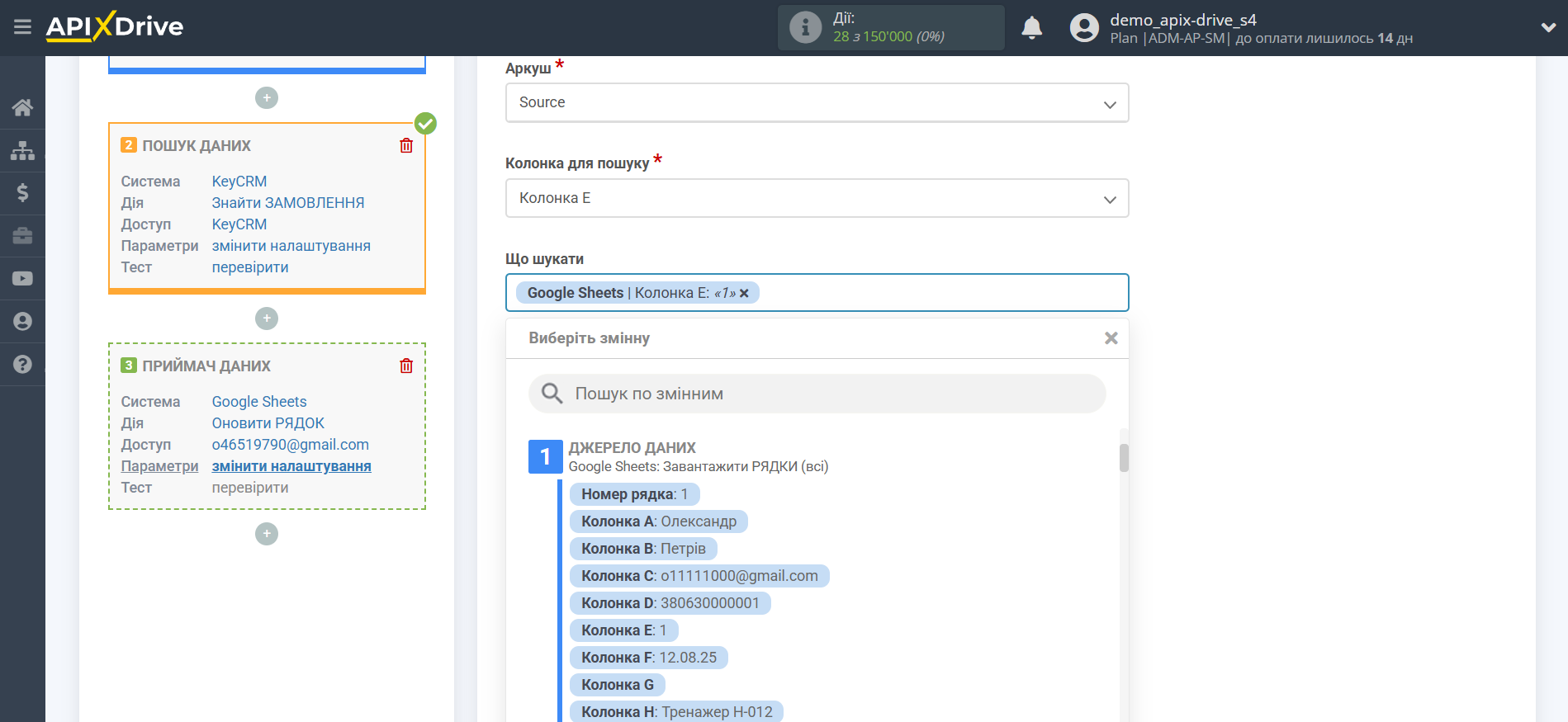Close the Виберіть змінну panel
Screen dimensions: 1568x722
[x=1111, y=338]
